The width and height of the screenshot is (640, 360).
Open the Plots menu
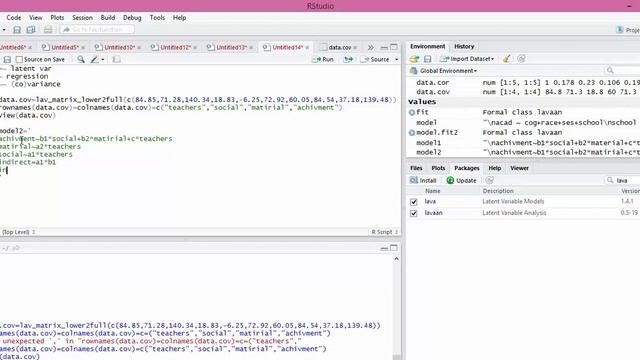(x=57, y=18)
